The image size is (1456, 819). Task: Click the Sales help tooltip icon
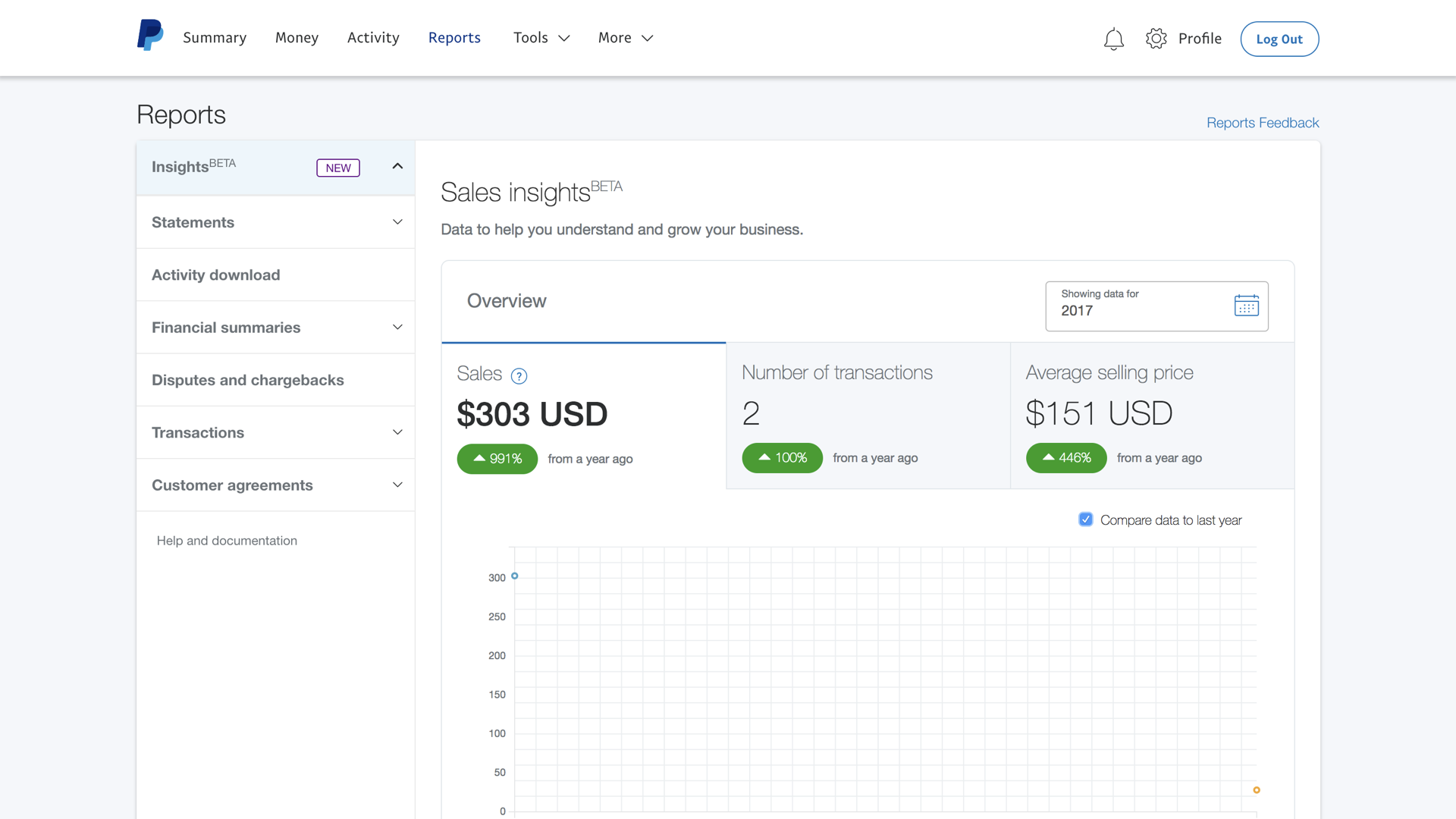(x=519, y=375)
